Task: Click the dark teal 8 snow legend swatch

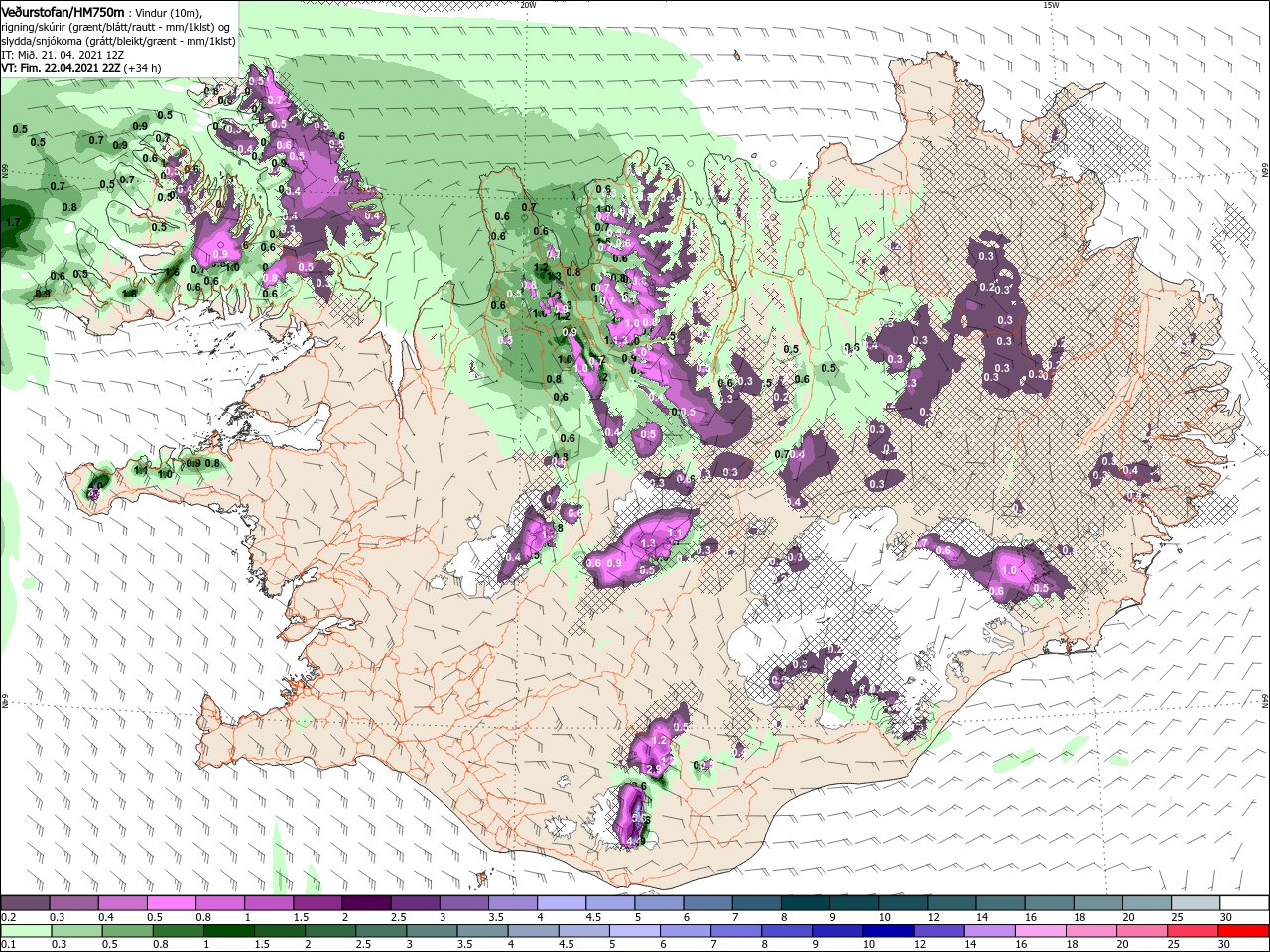Action: click(805, 903)
